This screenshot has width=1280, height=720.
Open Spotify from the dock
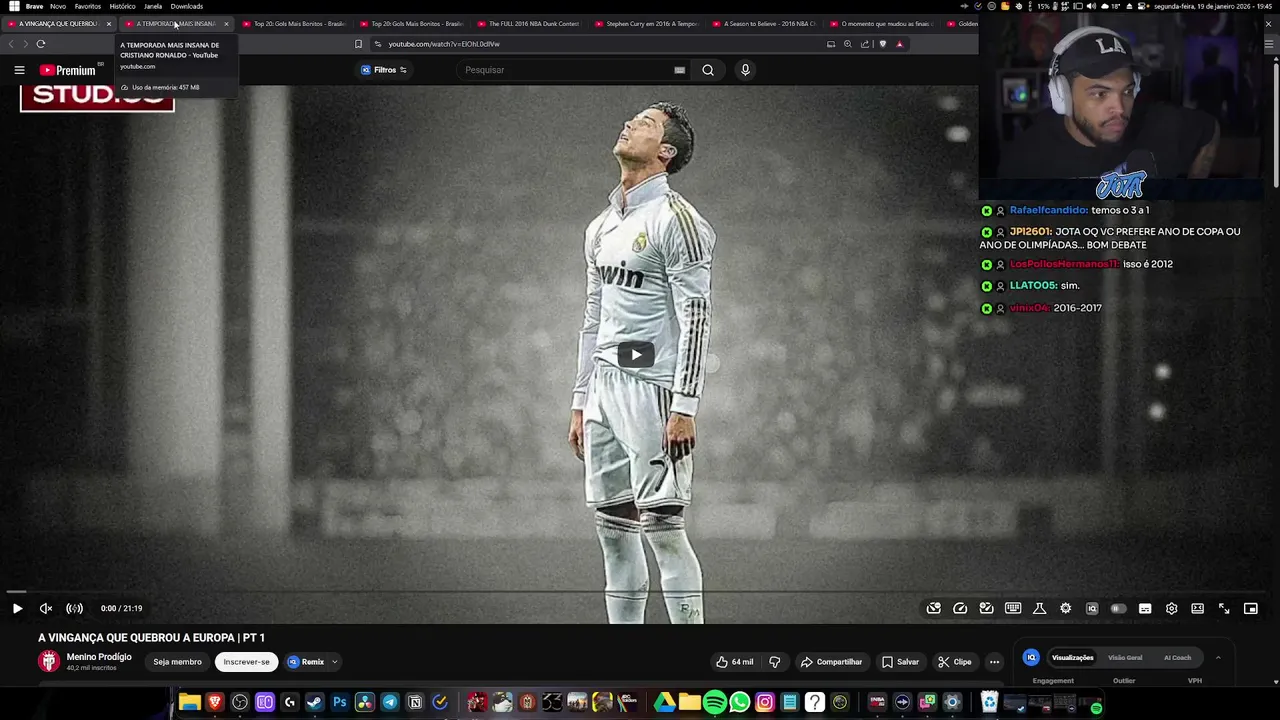(x=715, y=703)
